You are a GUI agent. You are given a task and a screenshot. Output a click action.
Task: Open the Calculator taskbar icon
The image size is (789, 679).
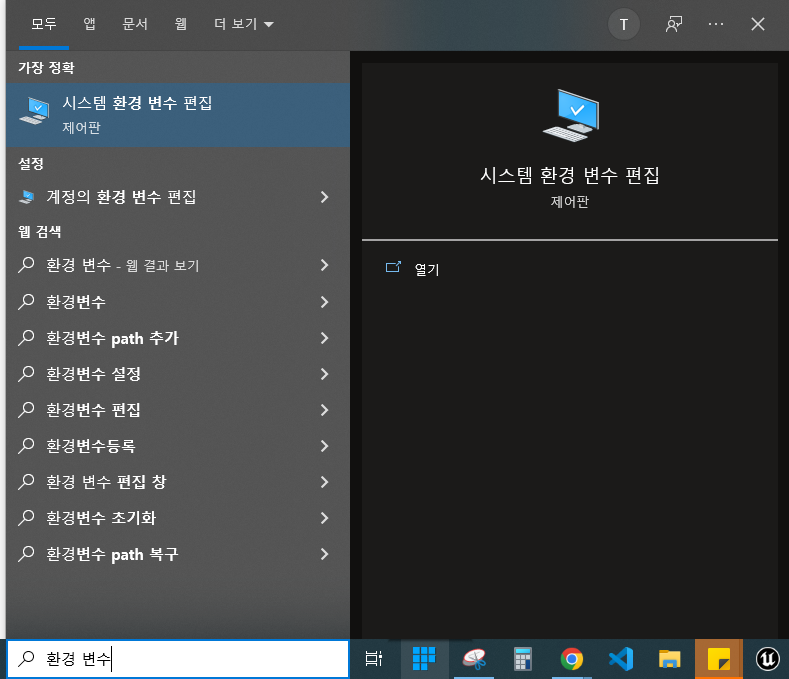click(523, 659)
